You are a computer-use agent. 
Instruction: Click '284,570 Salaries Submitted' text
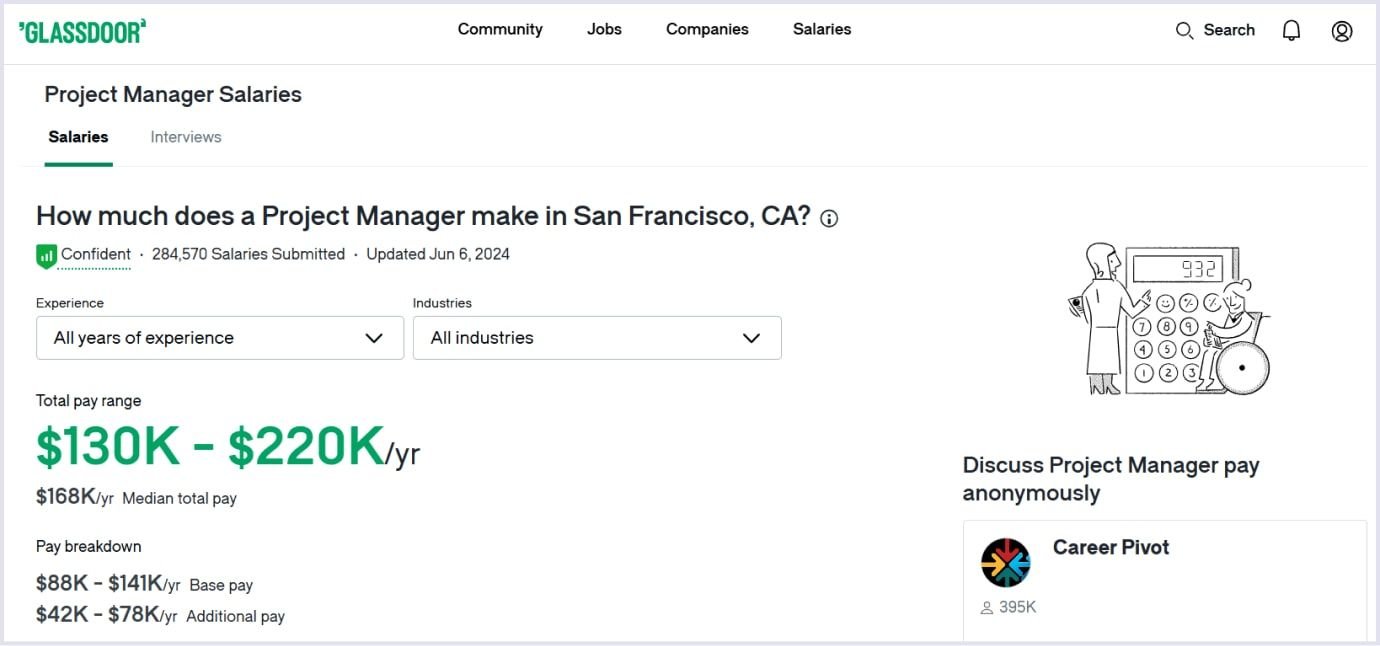(x=248, y=254)
